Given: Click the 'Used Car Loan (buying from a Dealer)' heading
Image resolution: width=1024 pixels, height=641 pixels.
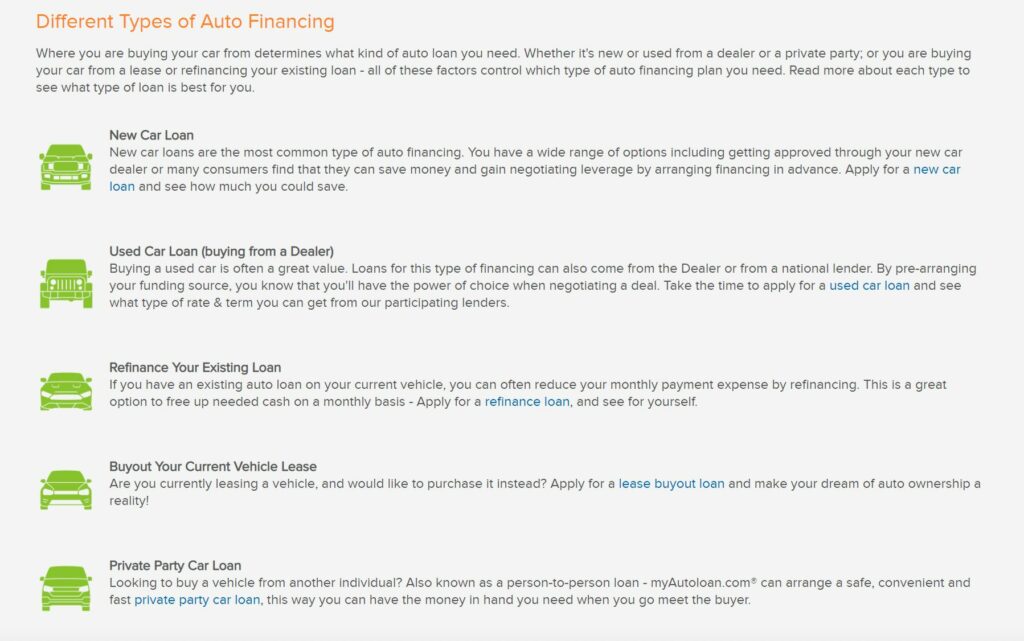Looking at the screenshot, I should tap(221, 251).
